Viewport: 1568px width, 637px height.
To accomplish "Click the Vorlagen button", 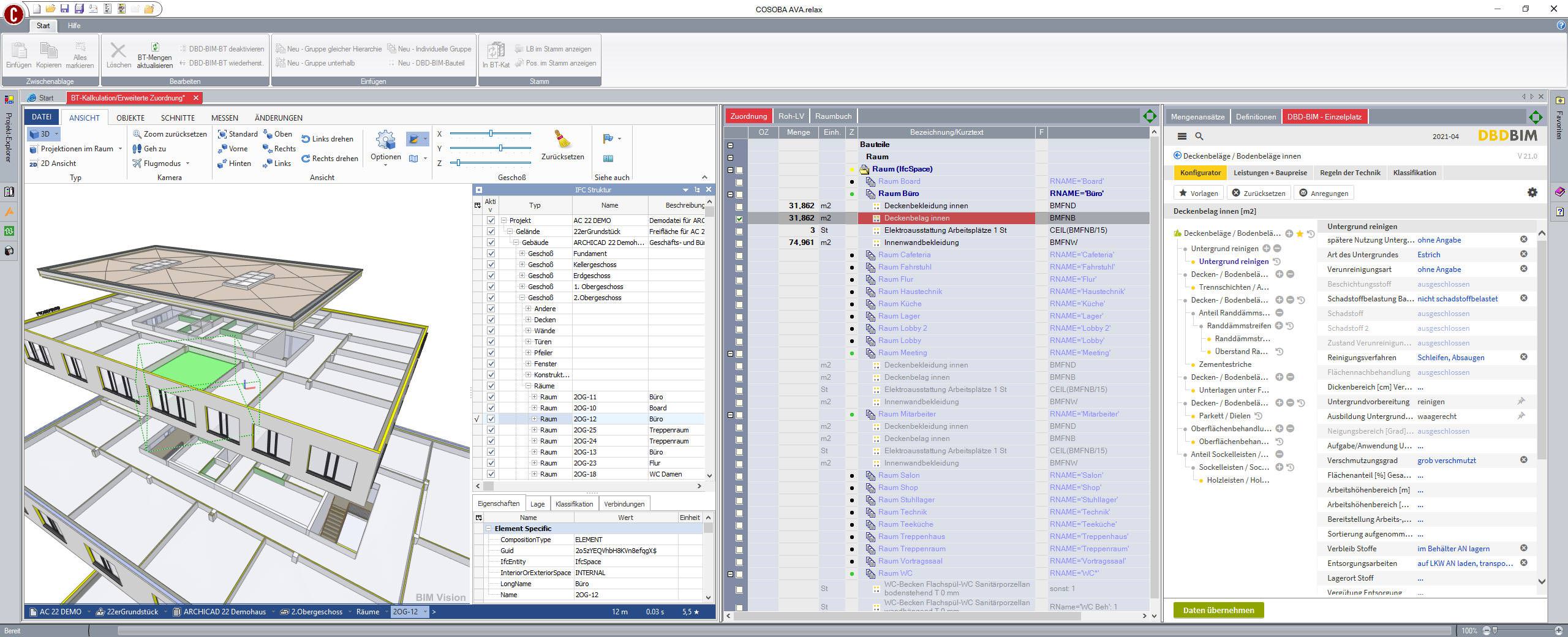I will coord(1198,193).
